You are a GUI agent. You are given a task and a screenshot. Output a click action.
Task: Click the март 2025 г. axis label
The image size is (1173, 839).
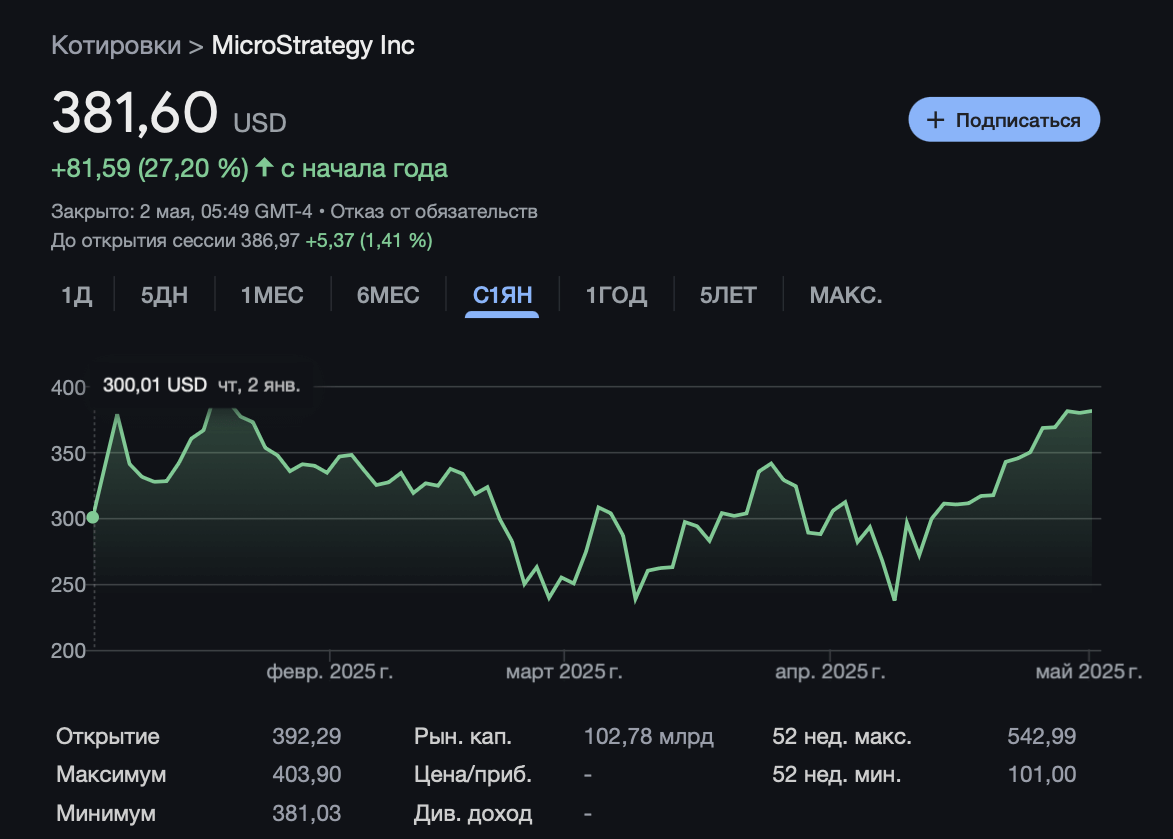564,671
